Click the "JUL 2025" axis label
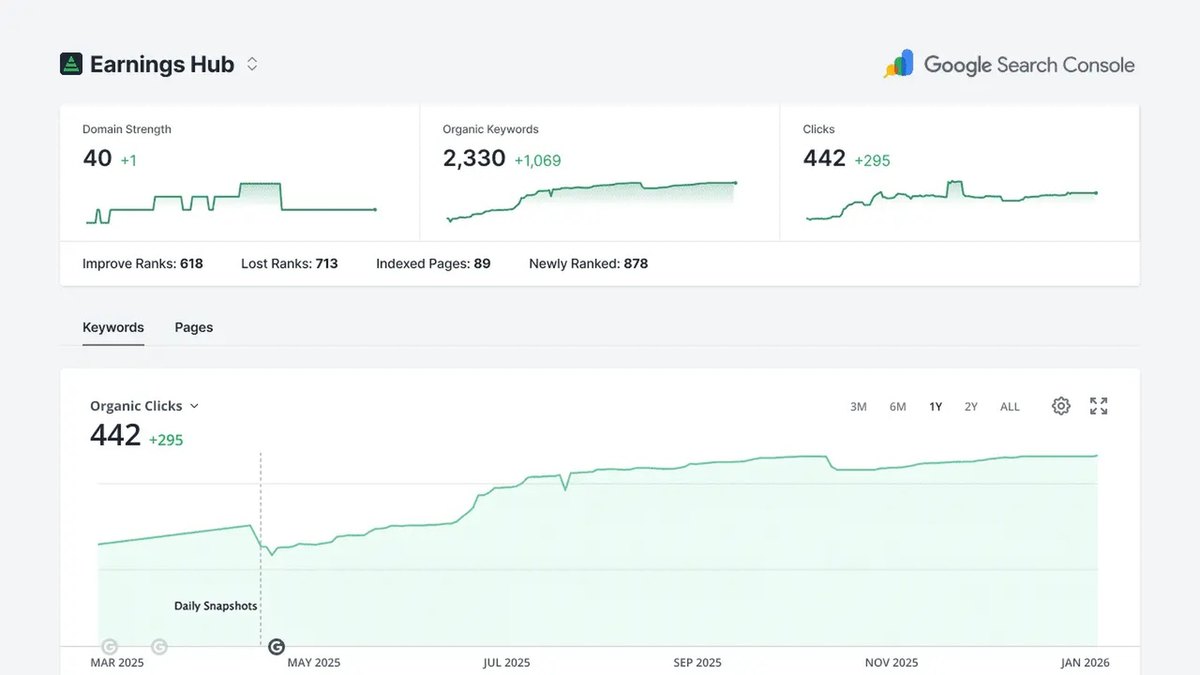Viewport: 1200px width, 675px height. [x=506, y=663]
